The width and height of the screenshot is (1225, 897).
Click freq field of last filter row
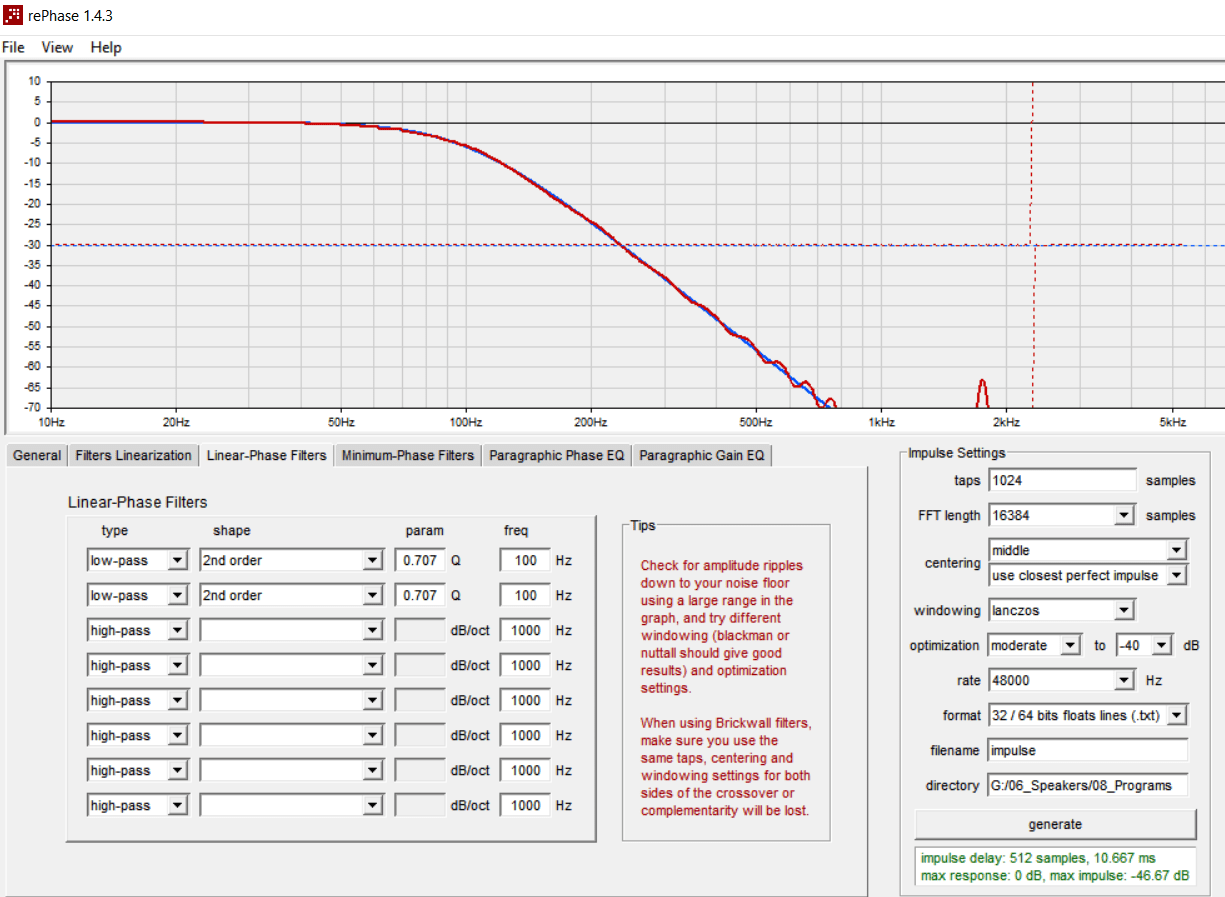(x=525, y=805)
